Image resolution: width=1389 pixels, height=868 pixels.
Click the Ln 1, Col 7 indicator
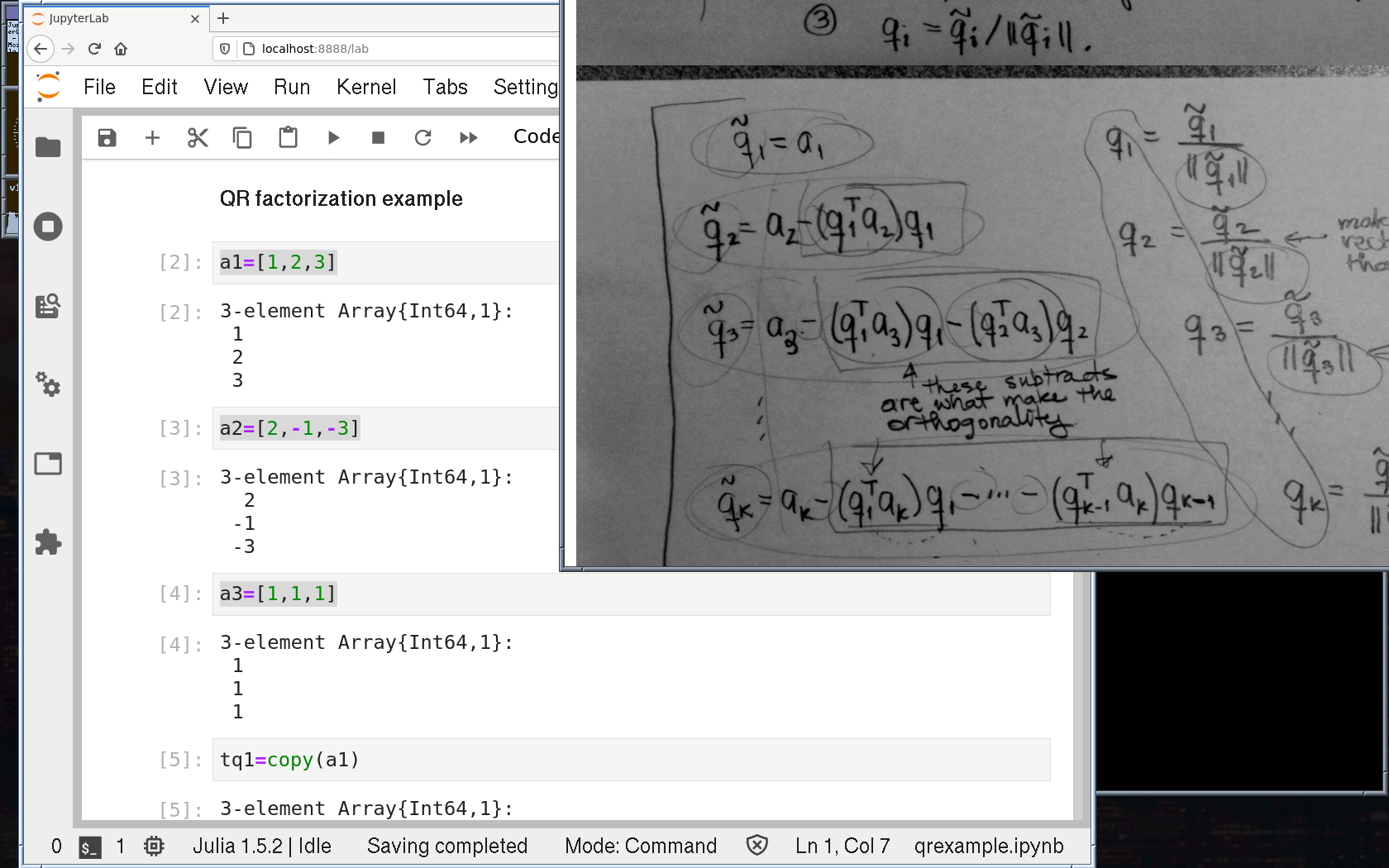tap(842, 846)
